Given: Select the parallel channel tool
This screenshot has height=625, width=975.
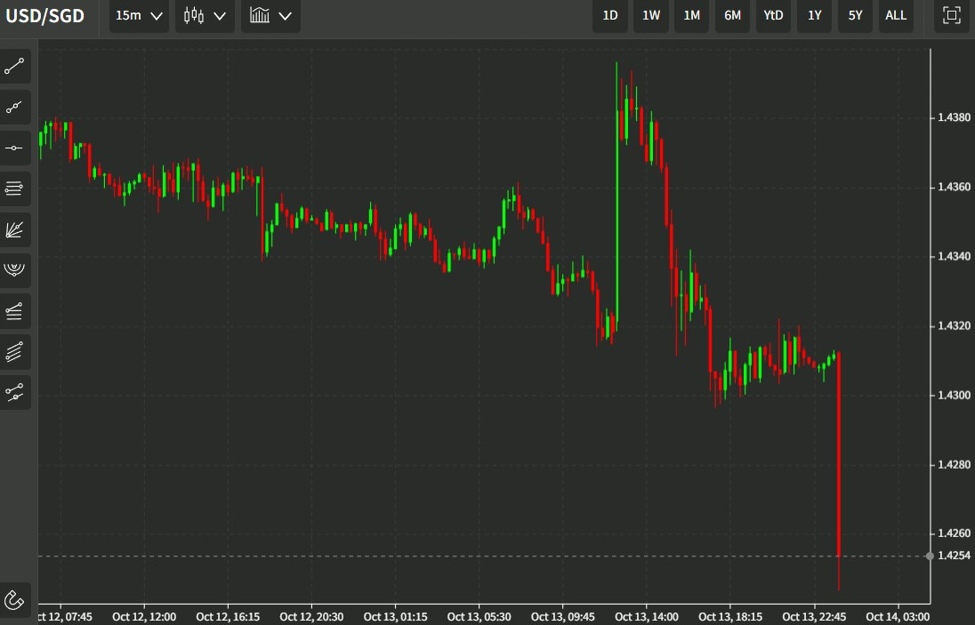Looking at the screenshot, I should (x=15, y=310).
